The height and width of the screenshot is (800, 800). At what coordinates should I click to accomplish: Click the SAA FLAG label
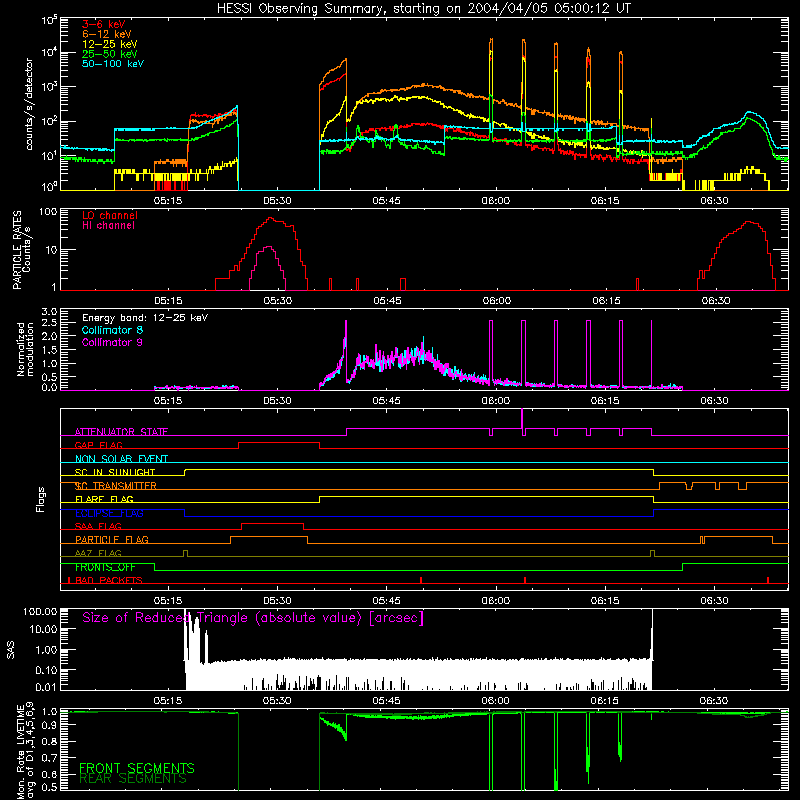(98, 527)
